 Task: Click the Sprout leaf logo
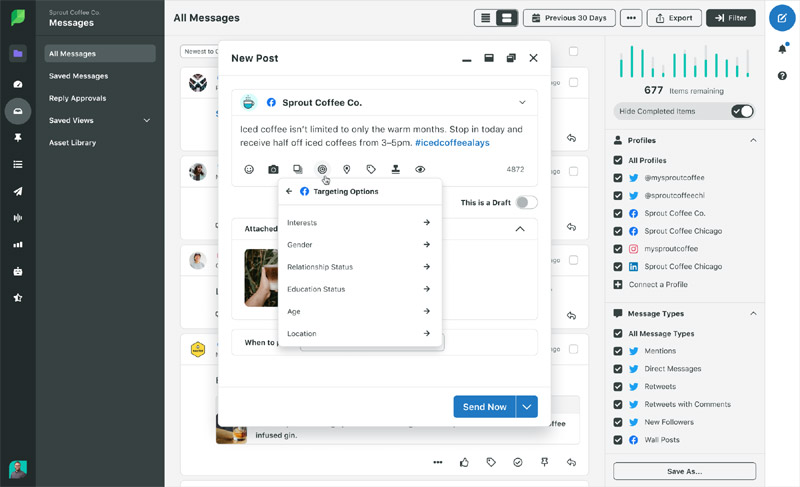pyautogui.click(x=18, y=17)
